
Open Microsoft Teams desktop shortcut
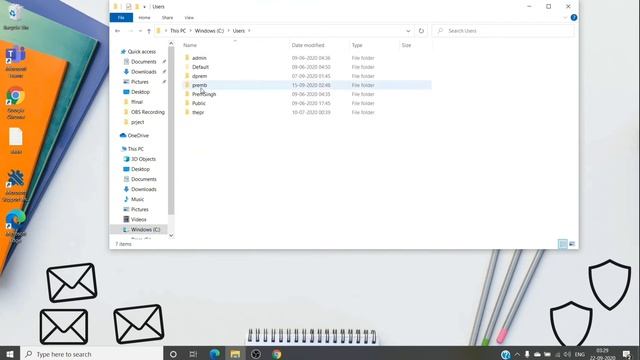tap(16, 63)
